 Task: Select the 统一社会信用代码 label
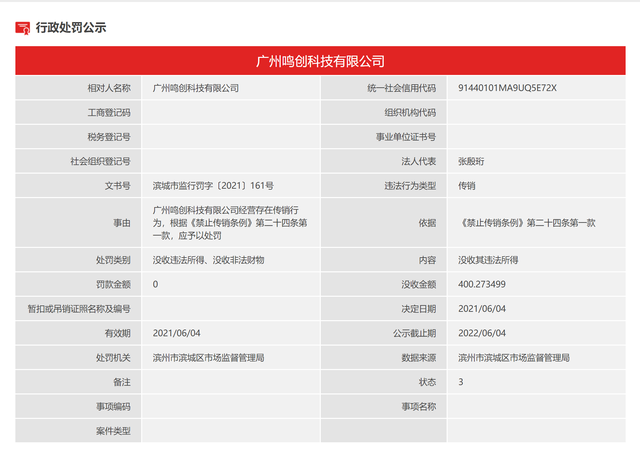[402, 88]
